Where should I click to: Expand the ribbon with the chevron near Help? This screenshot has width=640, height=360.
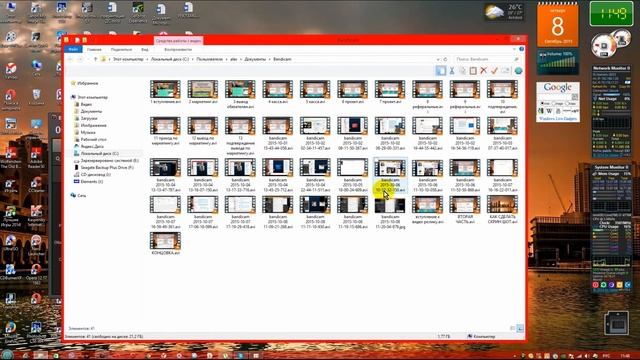tap(514, 49)
